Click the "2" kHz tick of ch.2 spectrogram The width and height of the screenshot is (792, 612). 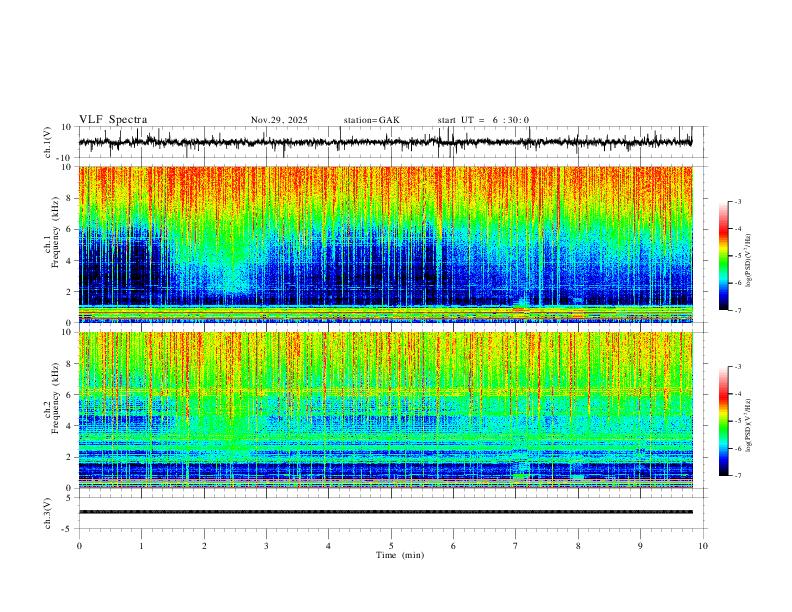(x=71, y=457)
